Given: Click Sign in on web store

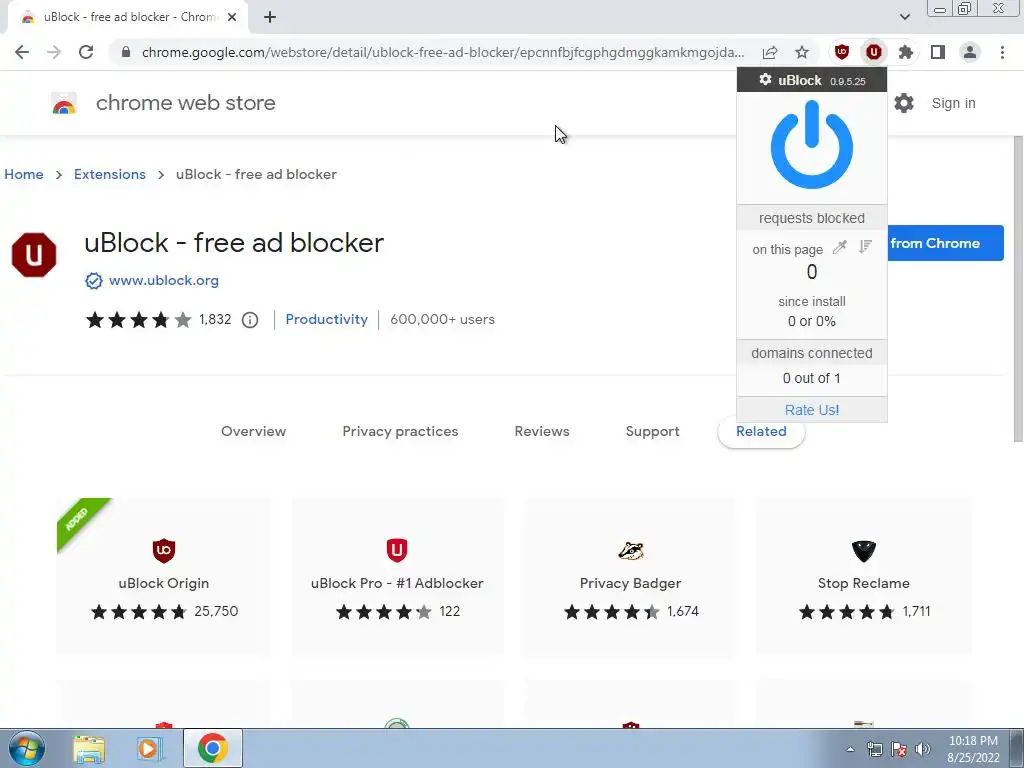Looking at the screenshot, I should point(953,103).
